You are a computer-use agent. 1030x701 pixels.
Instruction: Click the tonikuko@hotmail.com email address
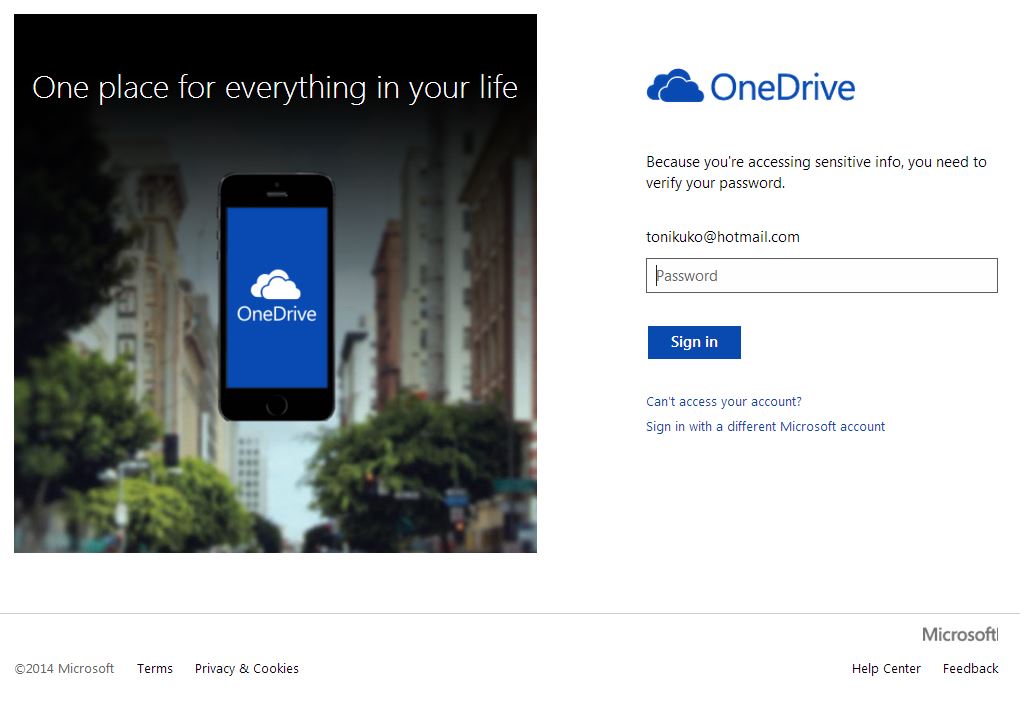click(x=722, y=237)
